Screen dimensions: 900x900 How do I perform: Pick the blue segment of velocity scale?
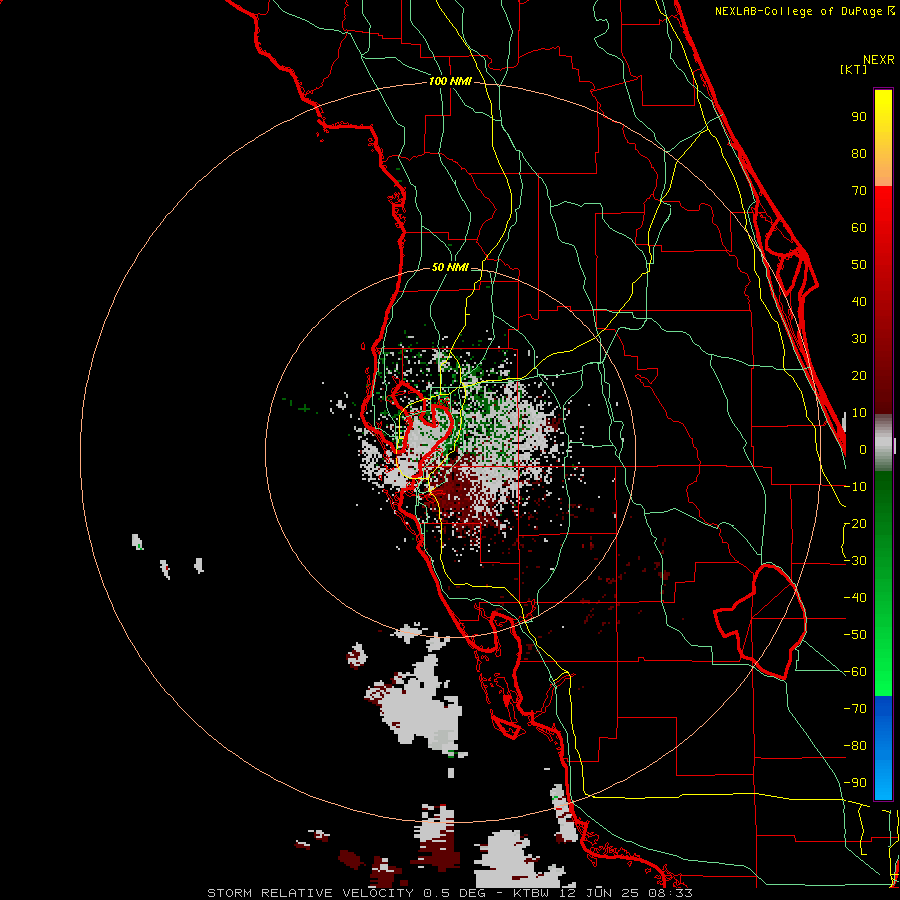pos(883,748)
